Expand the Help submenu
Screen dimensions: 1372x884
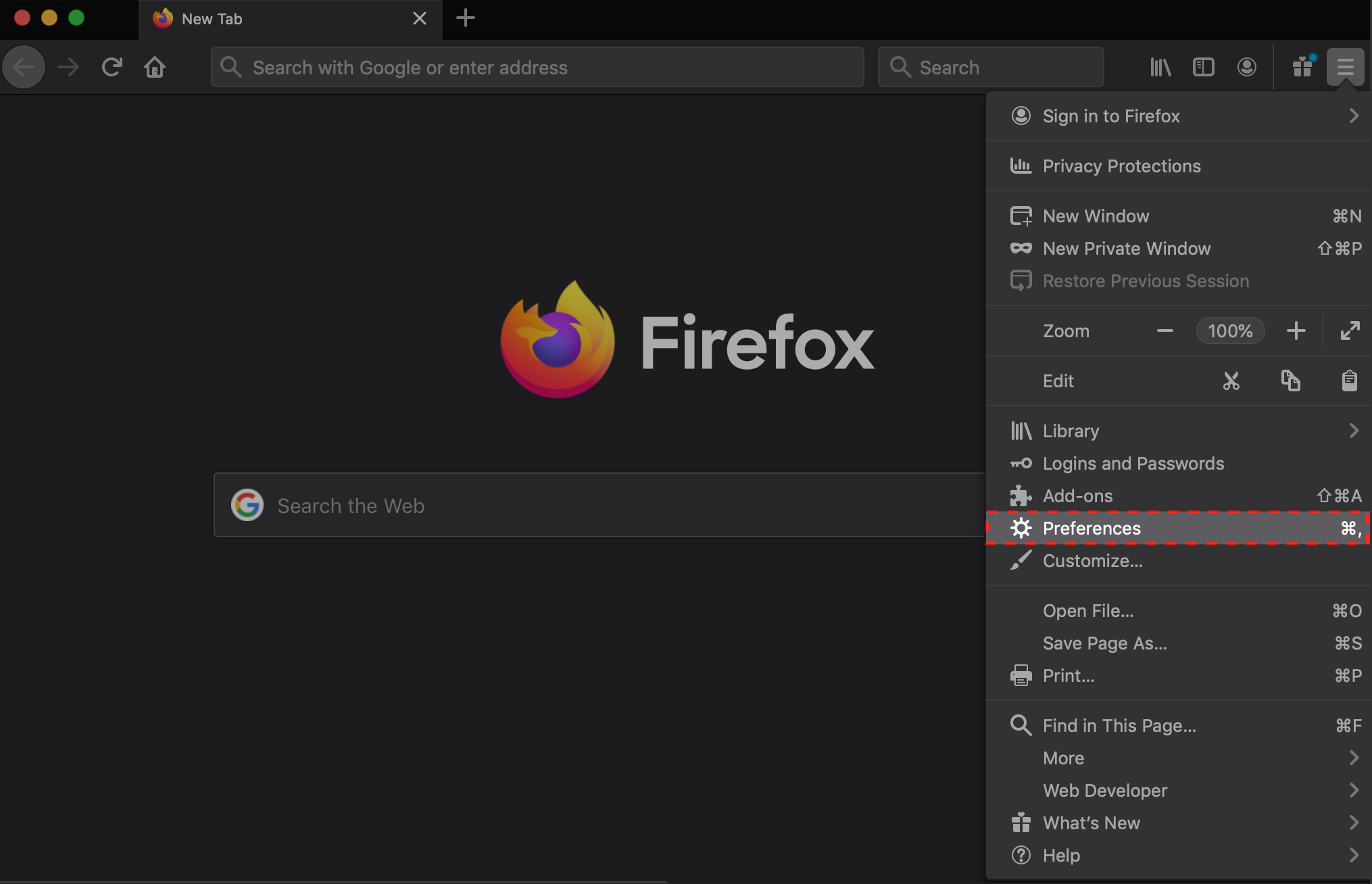[1179, 856]
